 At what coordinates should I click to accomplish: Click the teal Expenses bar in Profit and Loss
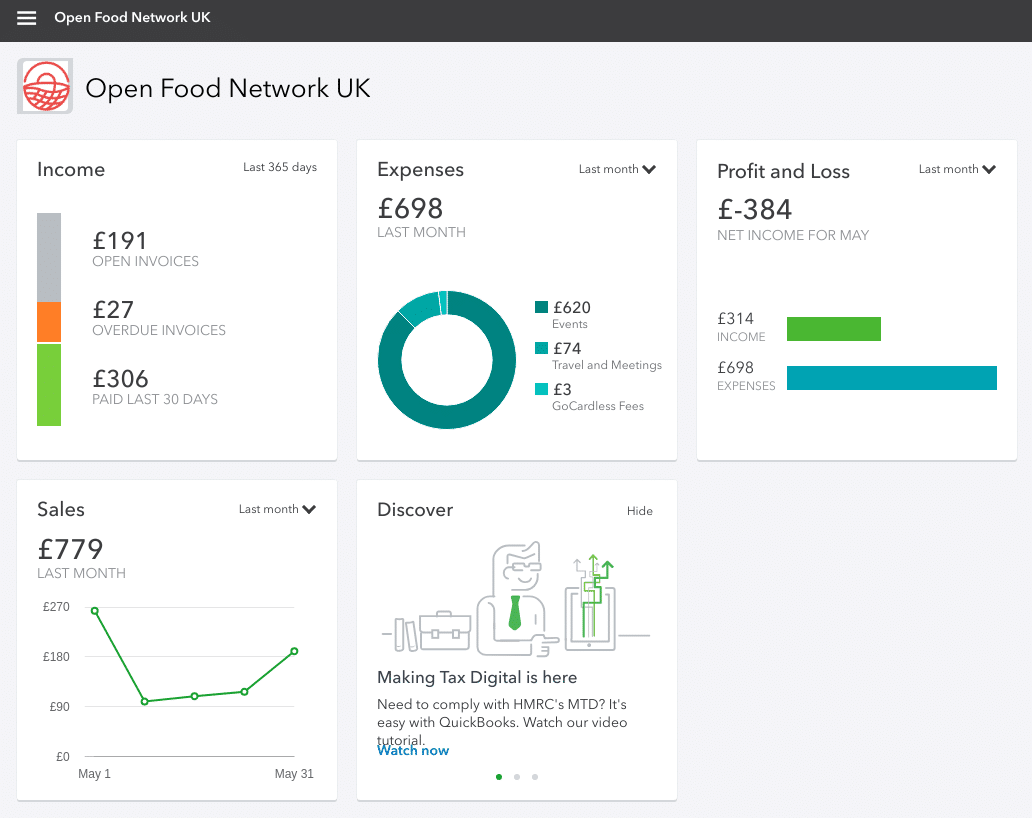click(891, 378)
